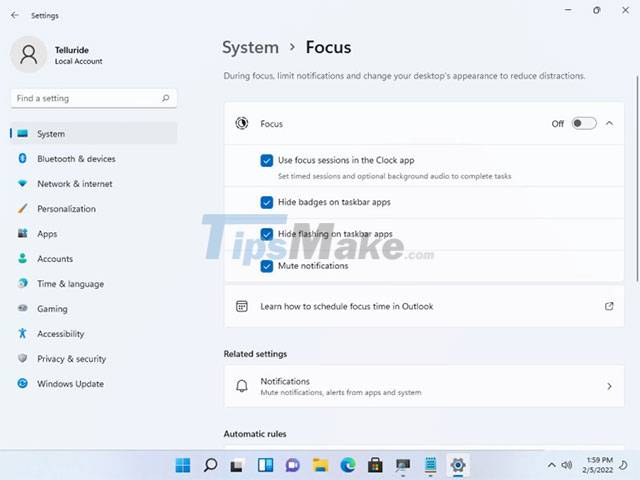Click the vertical scrollbar of settings page
The image size is (640, 480).
pyautogui.click(x=637, y=178)
